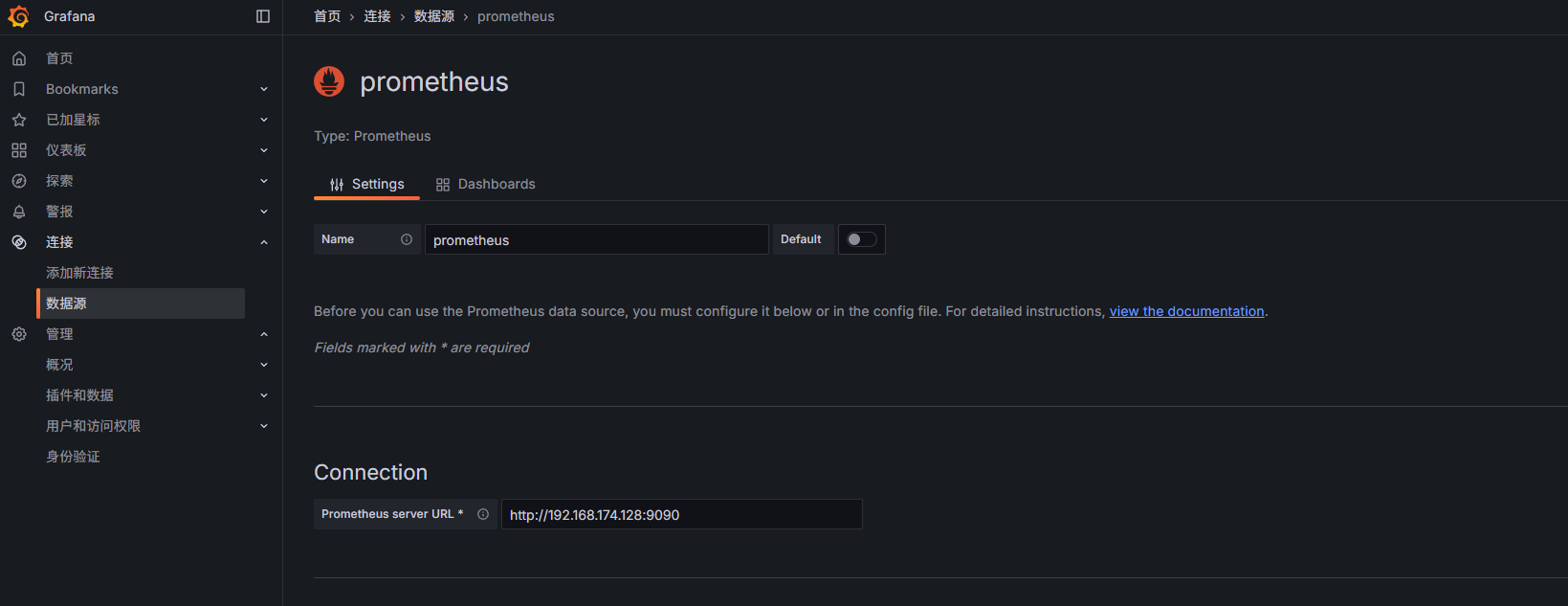This screenshot has width=1568, height=606.
Task: Click the bell icon beside 警报
Action: [x=19, y=212]
